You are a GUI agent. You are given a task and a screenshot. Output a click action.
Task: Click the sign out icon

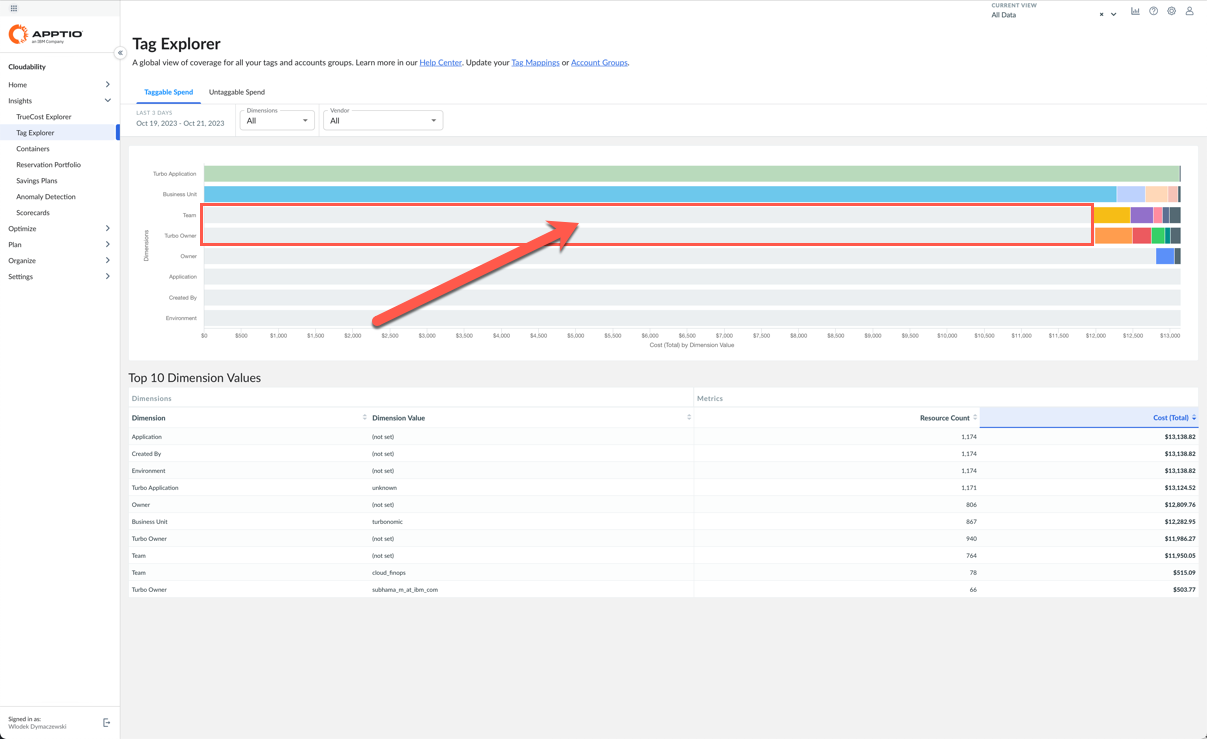click(x=107, y=722)
